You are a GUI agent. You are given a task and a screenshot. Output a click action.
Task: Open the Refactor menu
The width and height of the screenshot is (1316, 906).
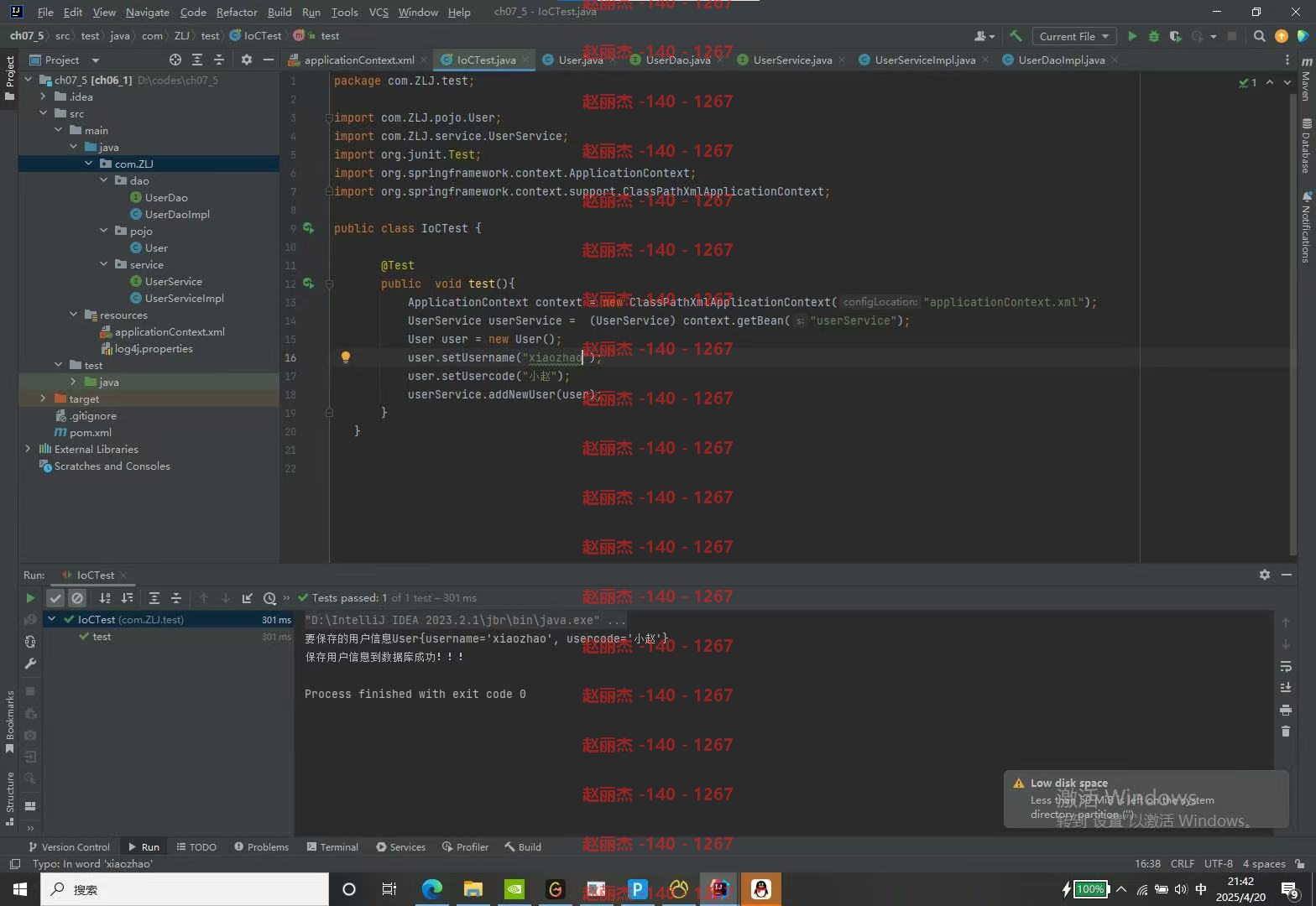point(237,12)
